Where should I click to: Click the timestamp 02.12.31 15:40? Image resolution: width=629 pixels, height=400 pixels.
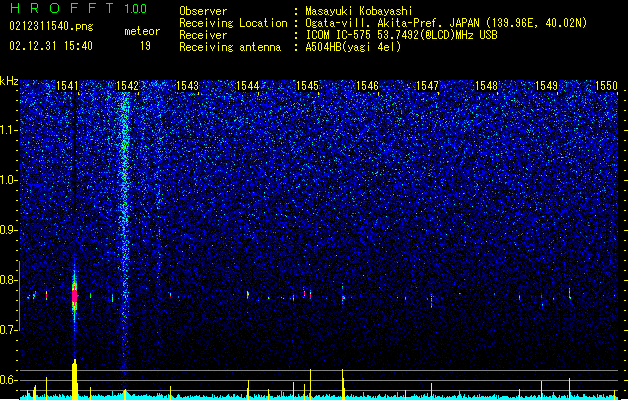51,46
